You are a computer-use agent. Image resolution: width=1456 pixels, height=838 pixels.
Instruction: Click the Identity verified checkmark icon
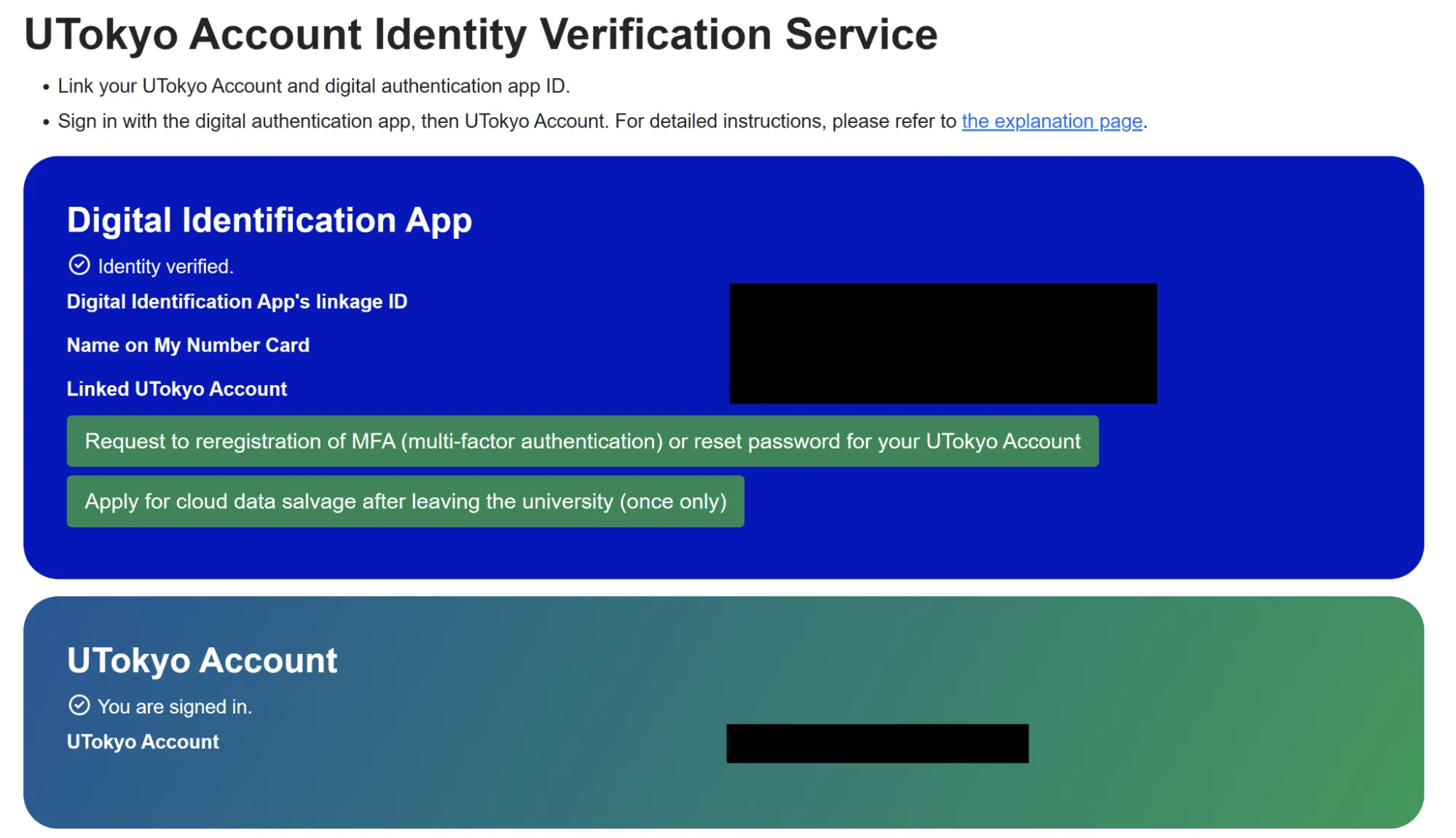79,265
